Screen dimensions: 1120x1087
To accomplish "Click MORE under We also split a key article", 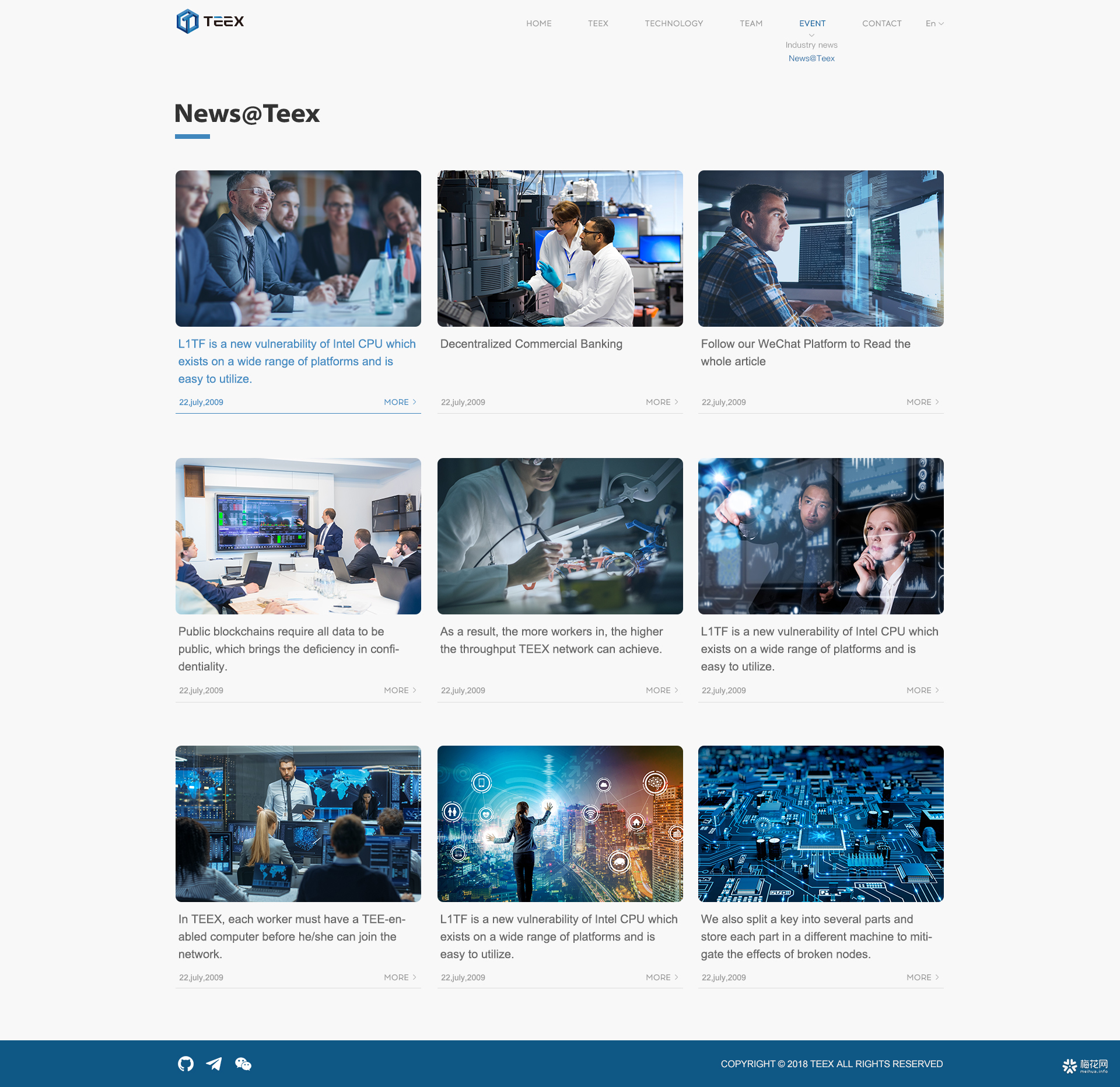I will [923, 977].
